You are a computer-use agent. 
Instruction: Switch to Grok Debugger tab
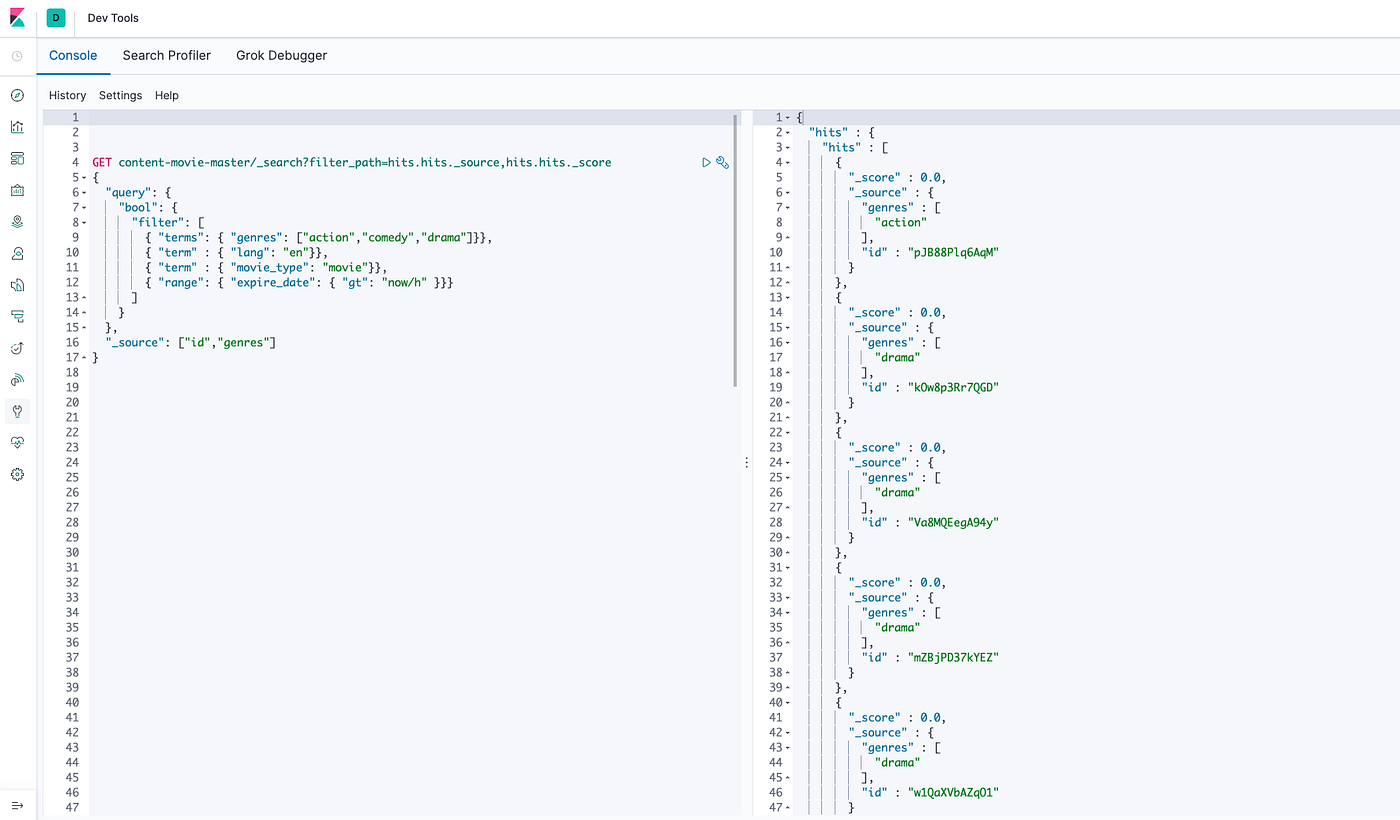click(x=282, y=55)
